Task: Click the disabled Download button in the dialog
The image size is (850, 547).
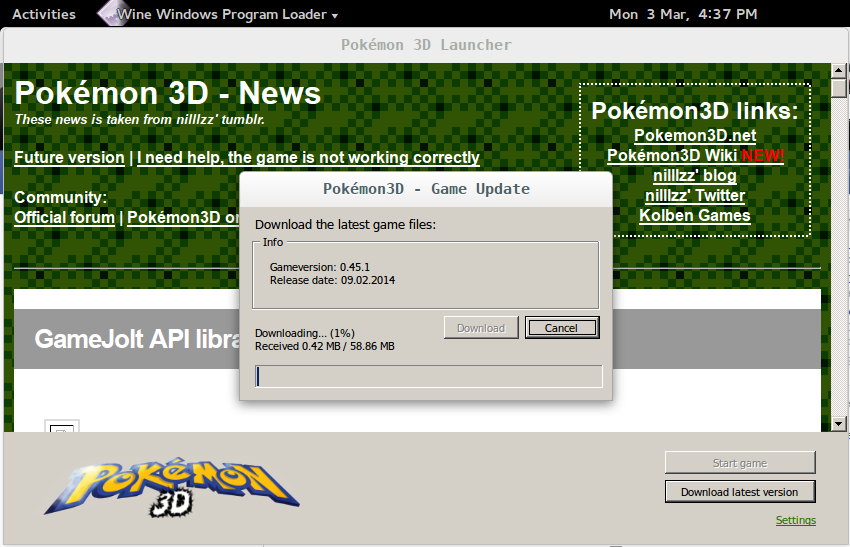Action: pyautogui.click(x=481, y=328)
